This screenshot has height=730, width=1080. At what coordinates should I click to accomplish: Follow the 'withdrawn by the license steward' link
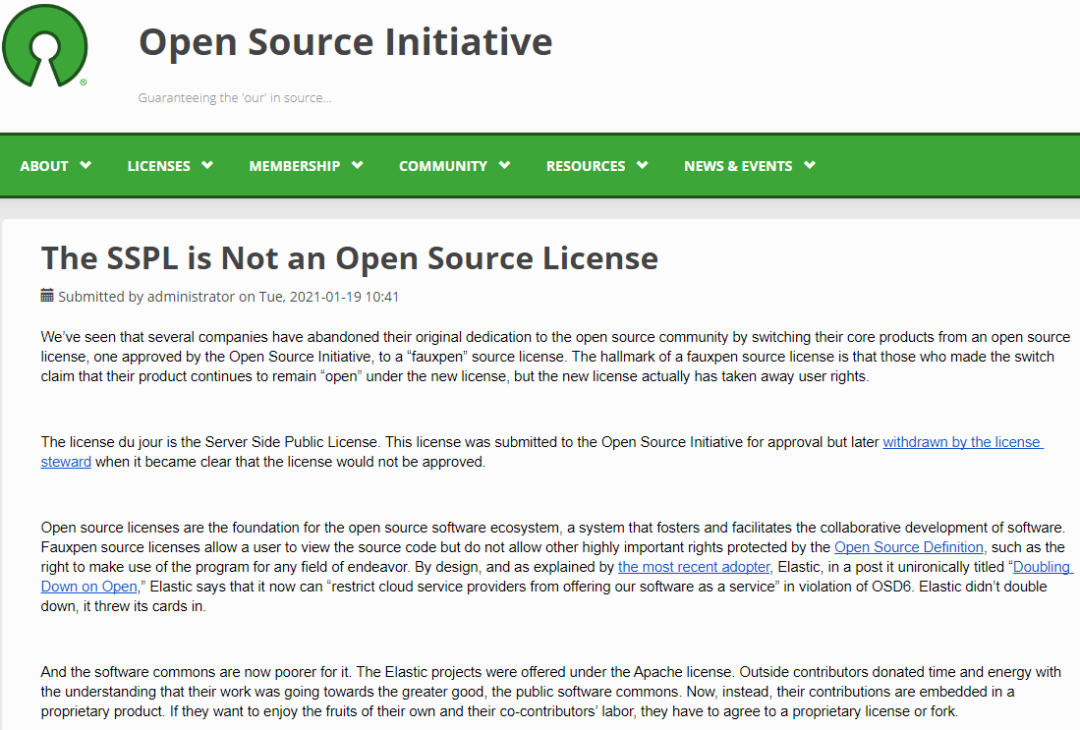click(x=963, y=442)
